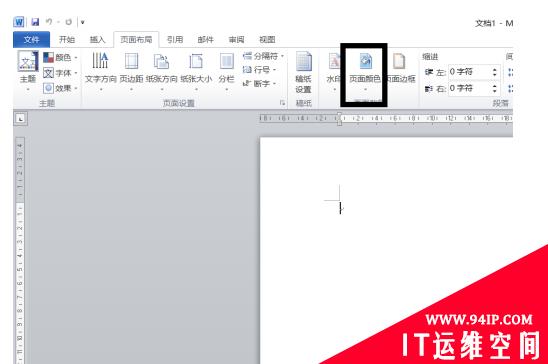This screenshot has width=548, height=364.
Task: Switch to the 开始 Home tab
Action: coord(67,39)
